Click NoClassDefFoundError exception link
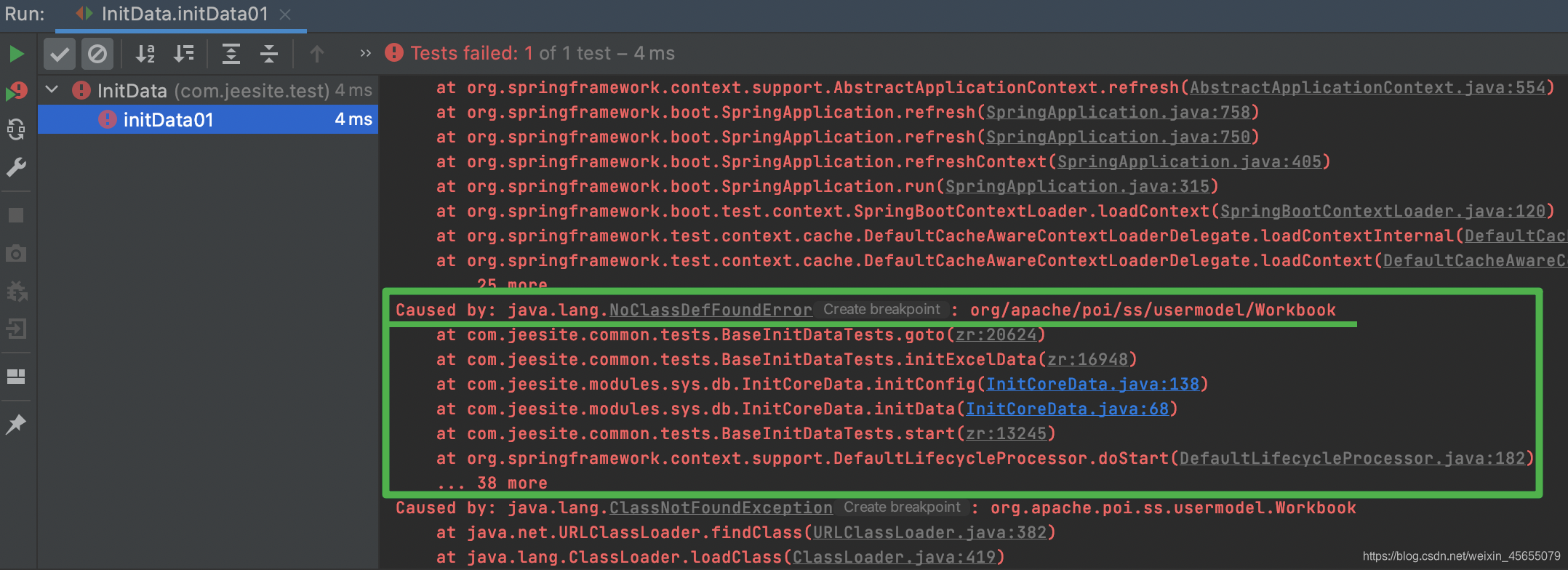This screenshot has width=1568, height=570. pyautogui.click(x=711, y=310)
